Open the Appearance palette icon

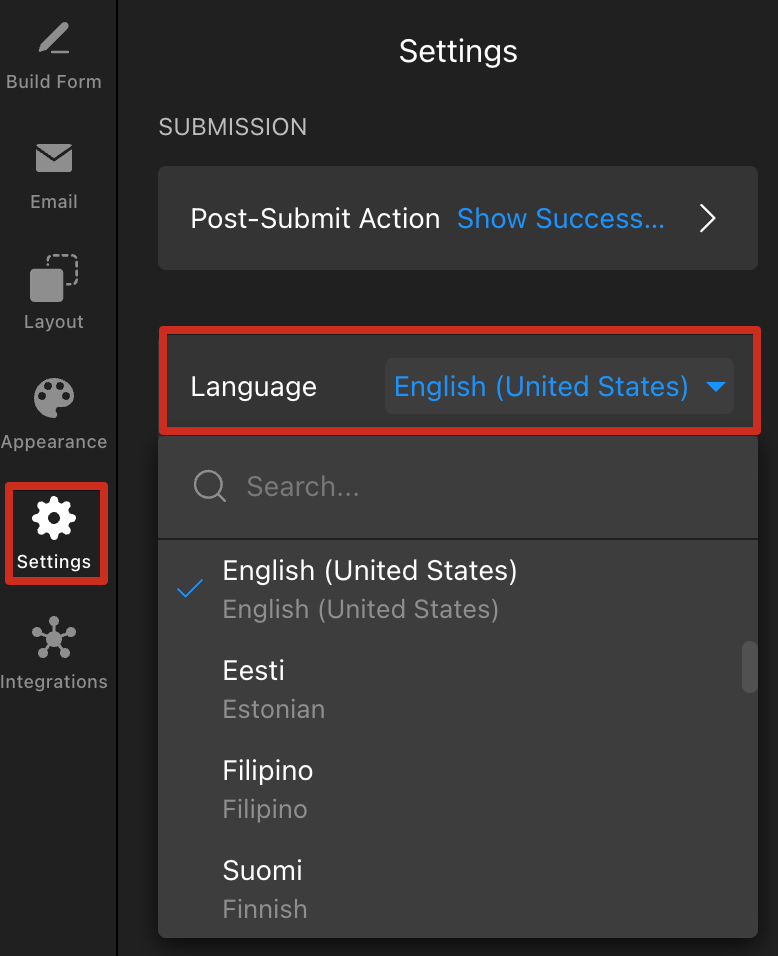pyautogui.click(x=54, y=398)
